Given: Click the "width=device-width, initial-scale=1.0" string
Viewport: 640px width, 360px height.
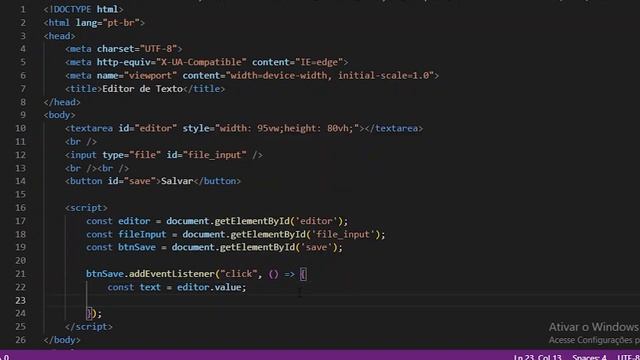Looking at the screenshot, I should (x=330, y=76).
